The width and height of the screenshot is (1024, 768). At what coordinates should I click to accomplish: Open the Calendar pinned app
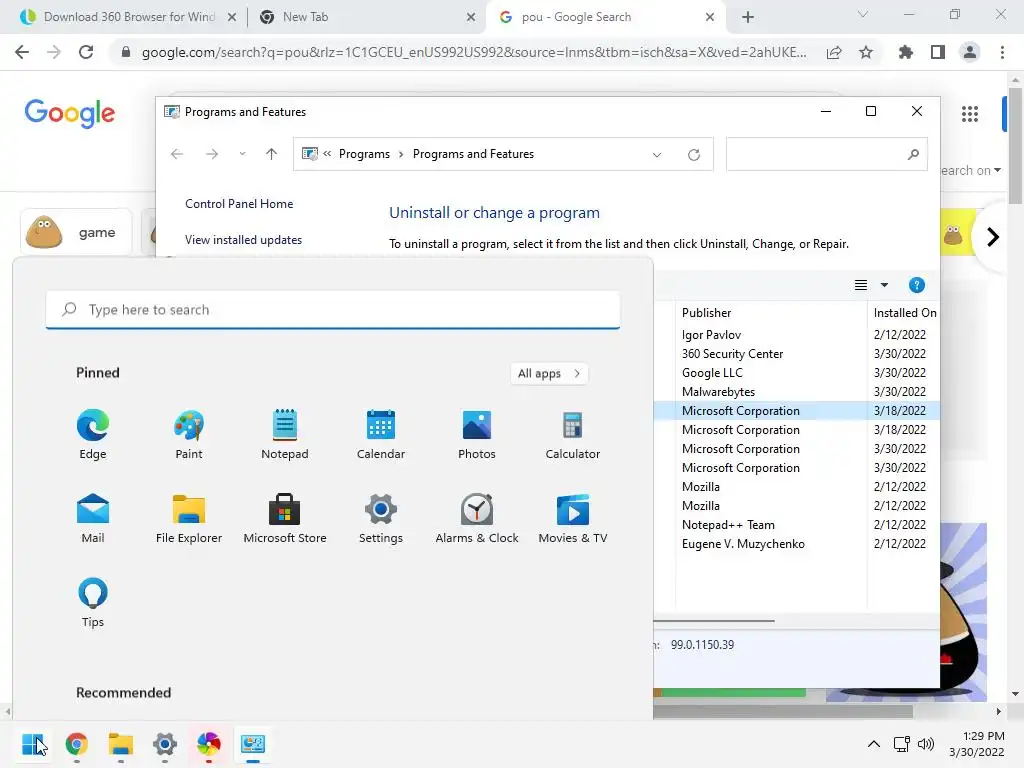pyautogui.click(x=381, y=434)
